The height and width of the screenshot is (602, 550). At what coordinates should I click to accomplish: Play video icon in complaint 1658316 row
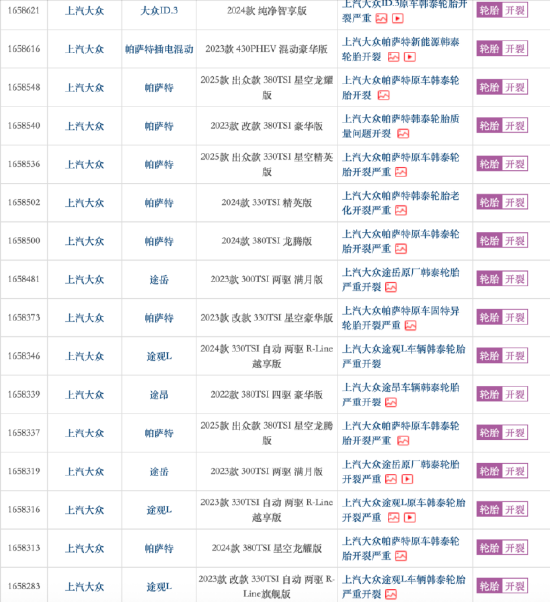coord(410,518)
